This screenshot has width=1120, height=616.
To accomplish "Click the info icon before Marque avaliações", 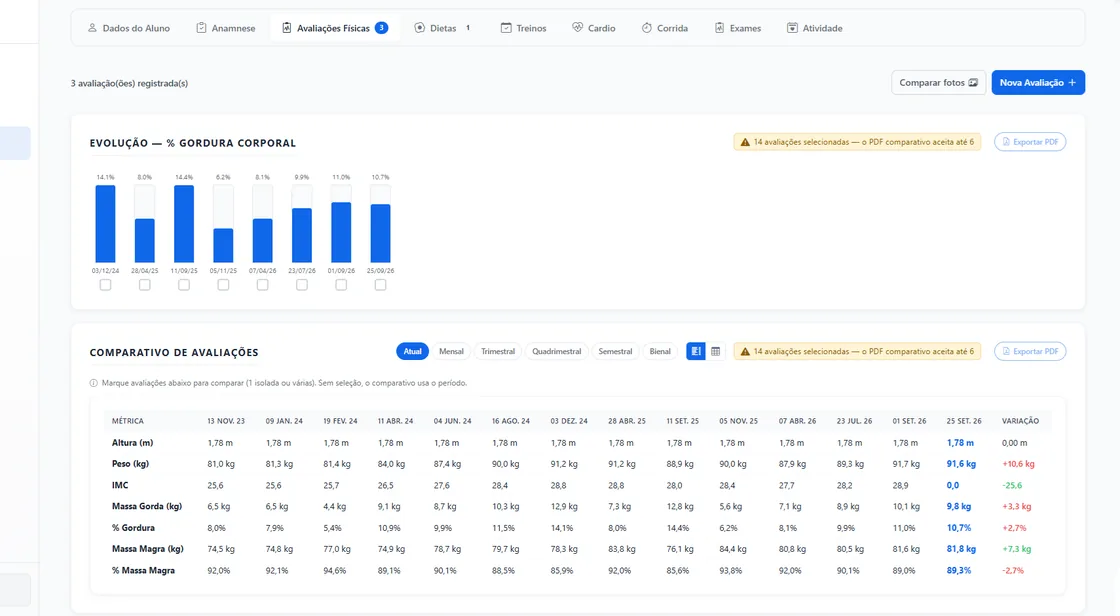I will pos(94,383).
